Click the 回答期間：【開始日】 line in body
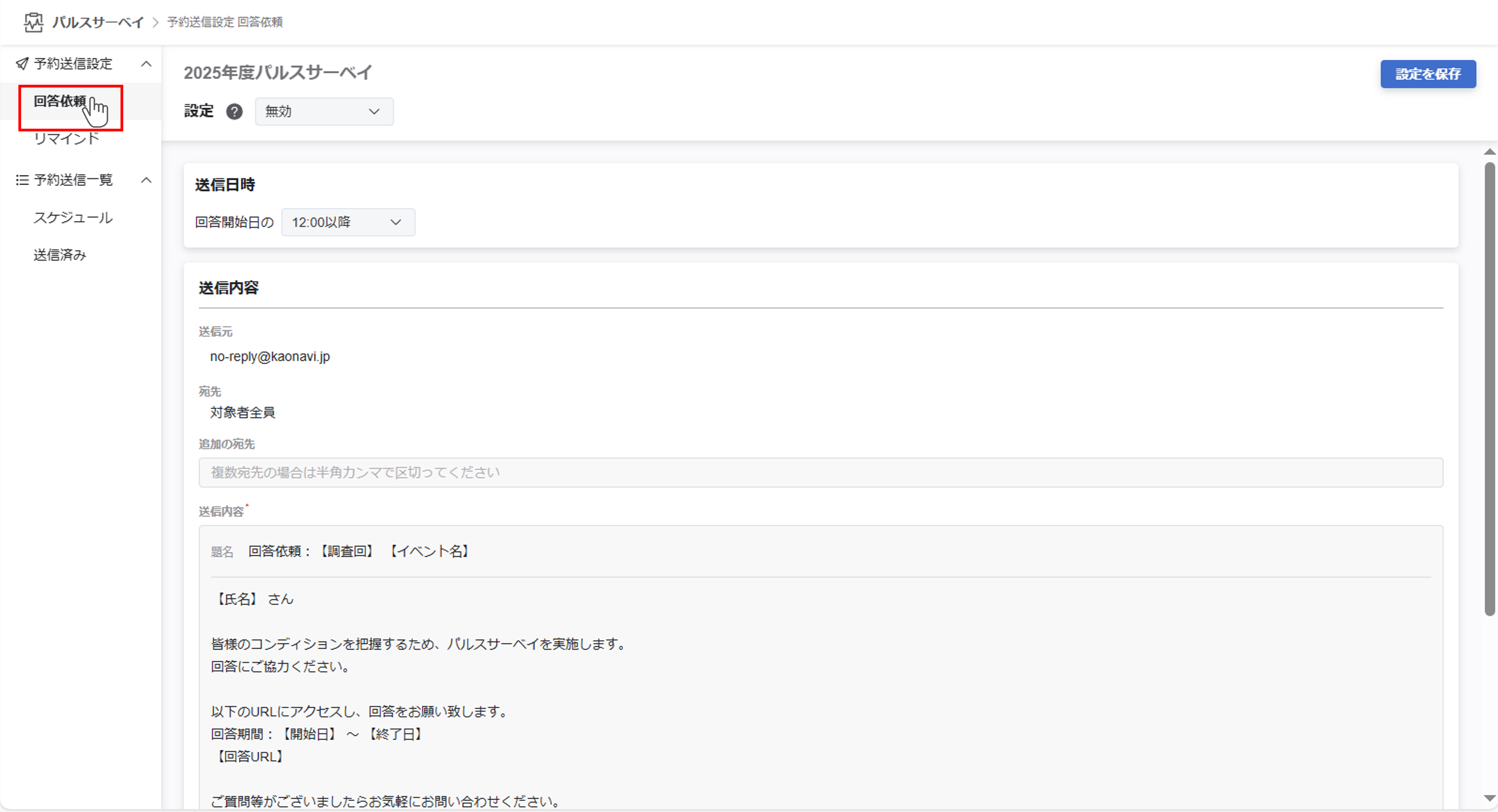1498x812 pixels. tap(318, 734)
